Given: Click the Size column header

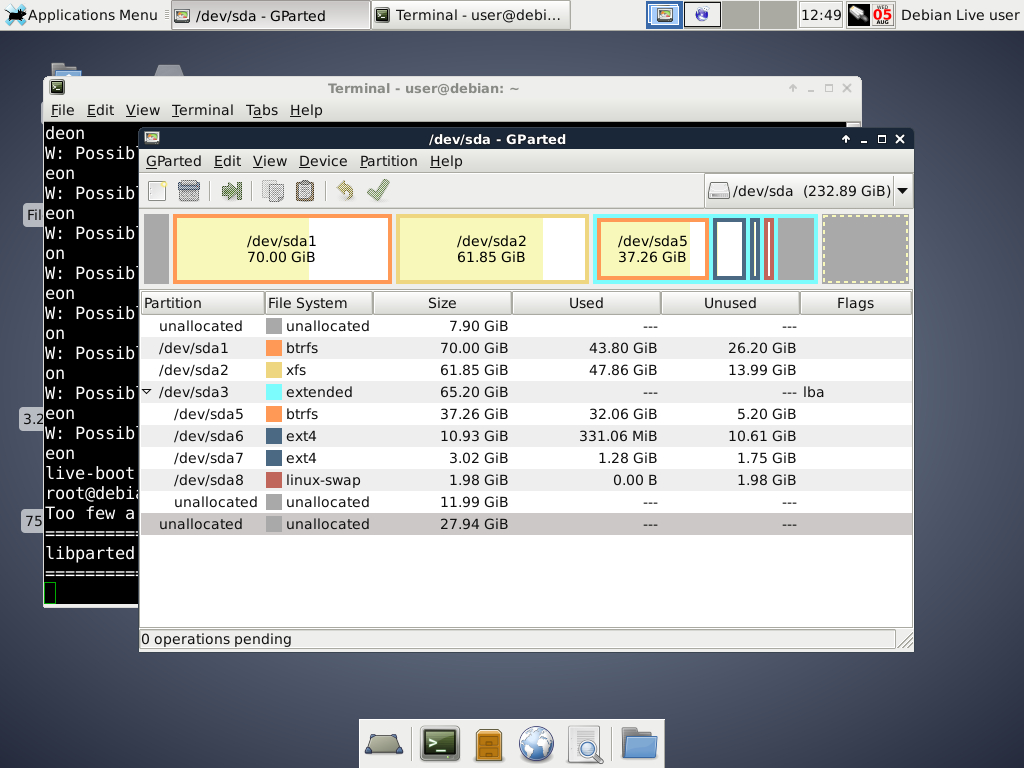Looking at the screenshot, I should point(442,303).
